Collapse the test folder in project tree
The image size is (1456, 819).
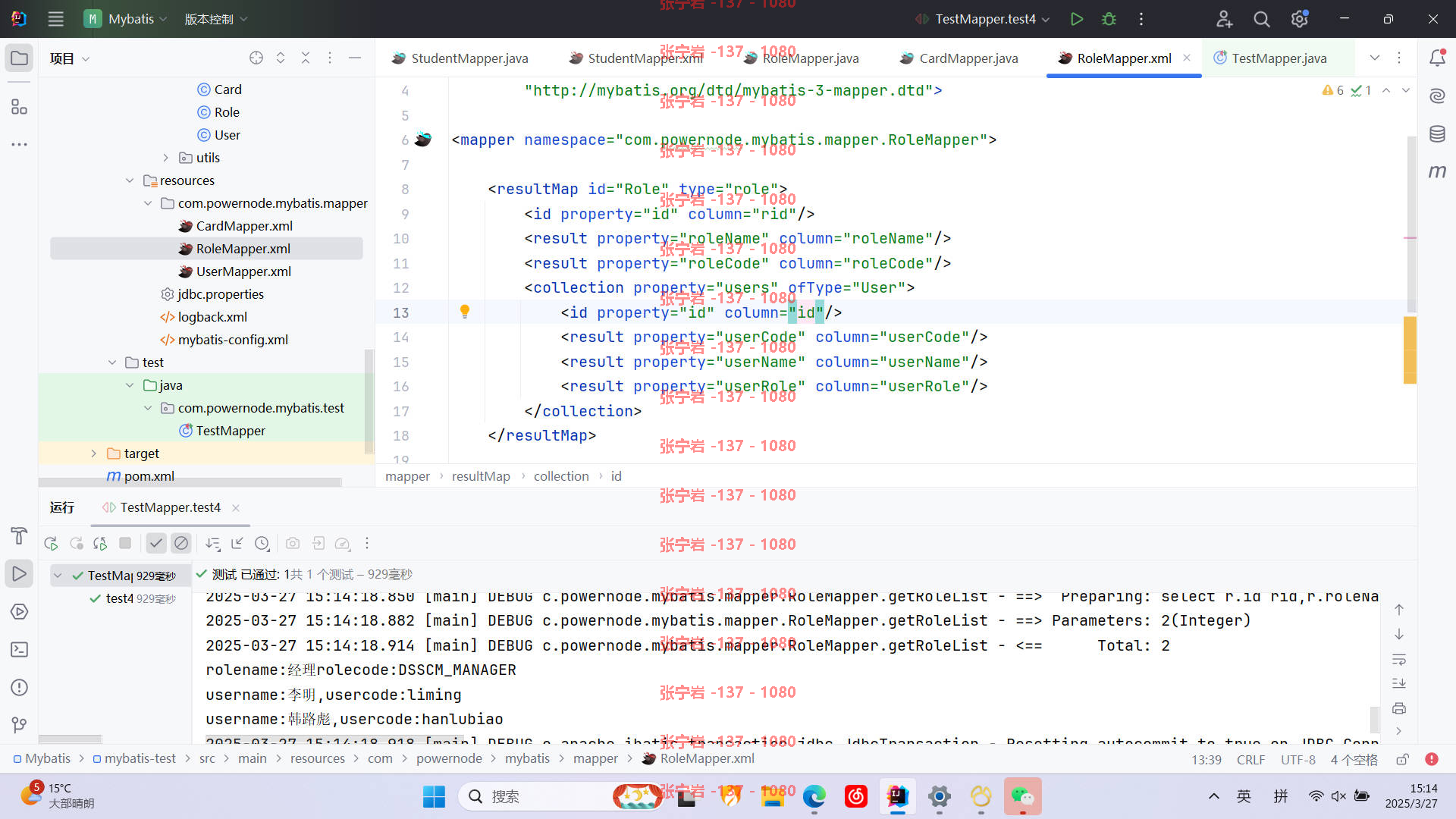click(112, 362)
